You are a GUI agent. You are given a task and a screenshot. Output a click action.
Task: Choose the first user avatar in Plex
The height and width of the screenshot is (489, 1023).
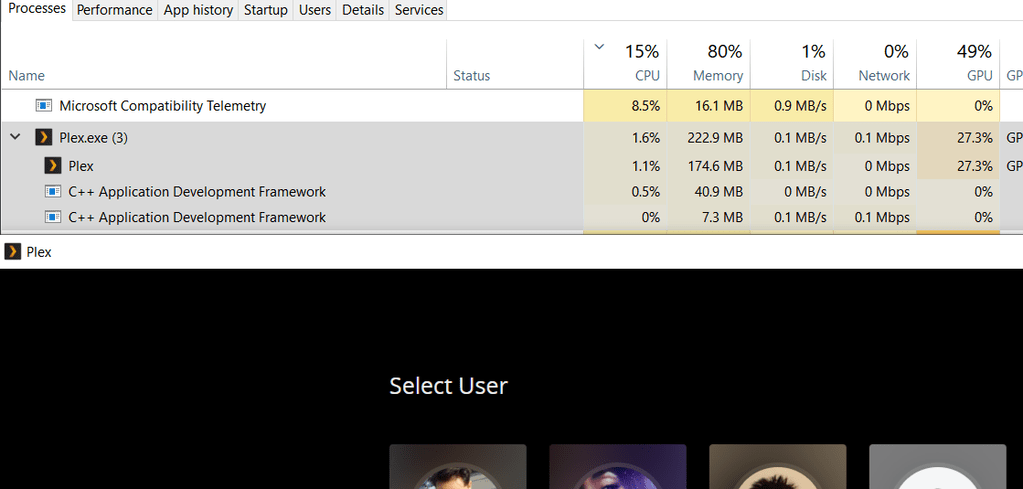coord(458,467)
